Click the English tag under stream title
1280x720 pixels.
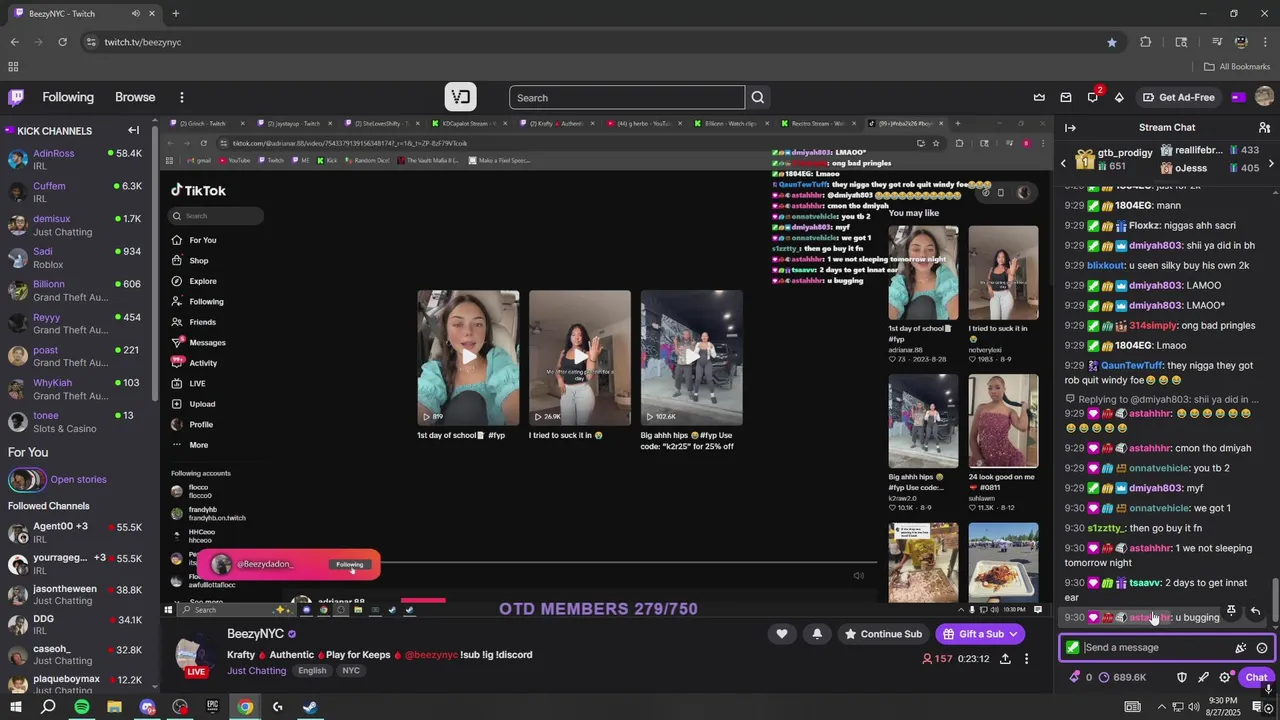click(312, 671)
